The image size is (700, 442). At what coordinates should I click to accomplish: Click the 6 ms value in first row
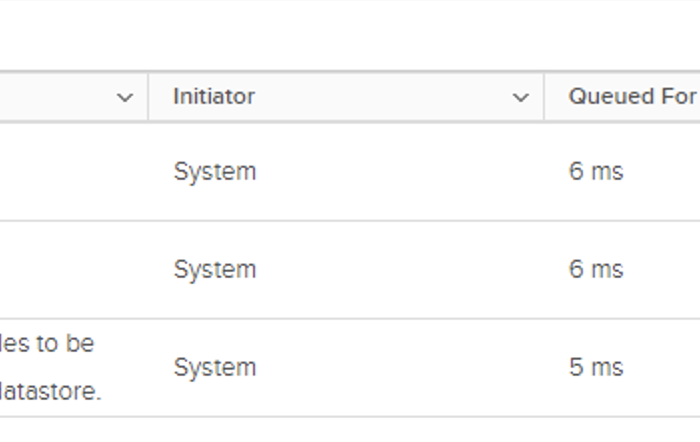point(596,172)
